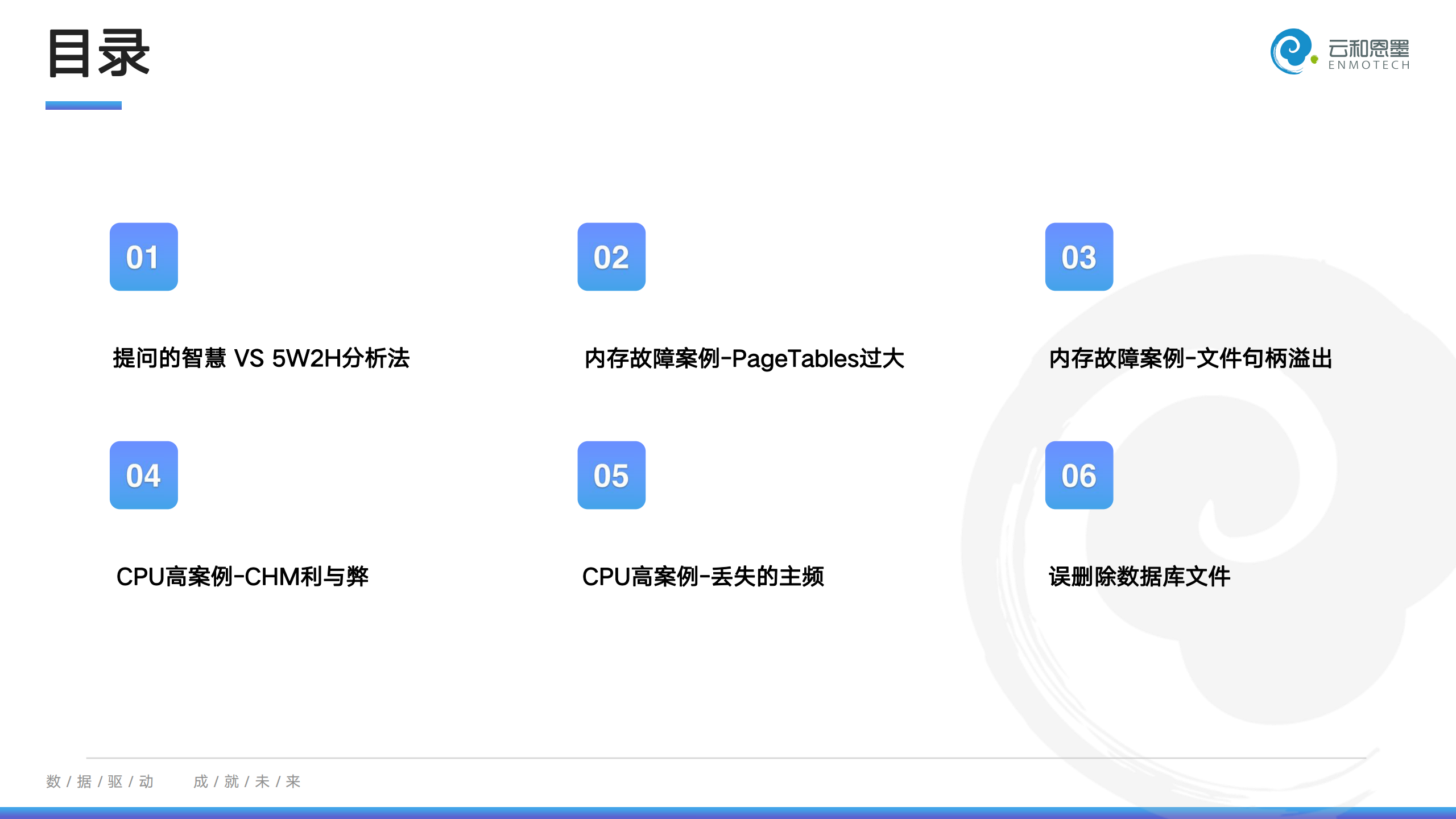Click the 04 numbered badge
Image resolution: width=1456 pixels, height=819 pixels.
(143, 475)
